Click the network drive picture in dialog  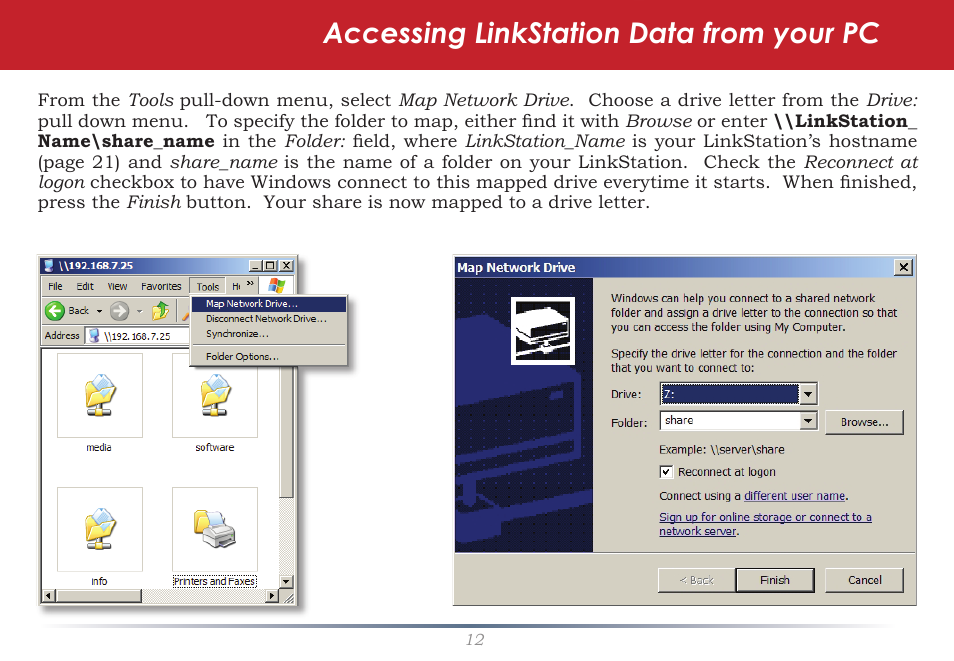[543, 331]
